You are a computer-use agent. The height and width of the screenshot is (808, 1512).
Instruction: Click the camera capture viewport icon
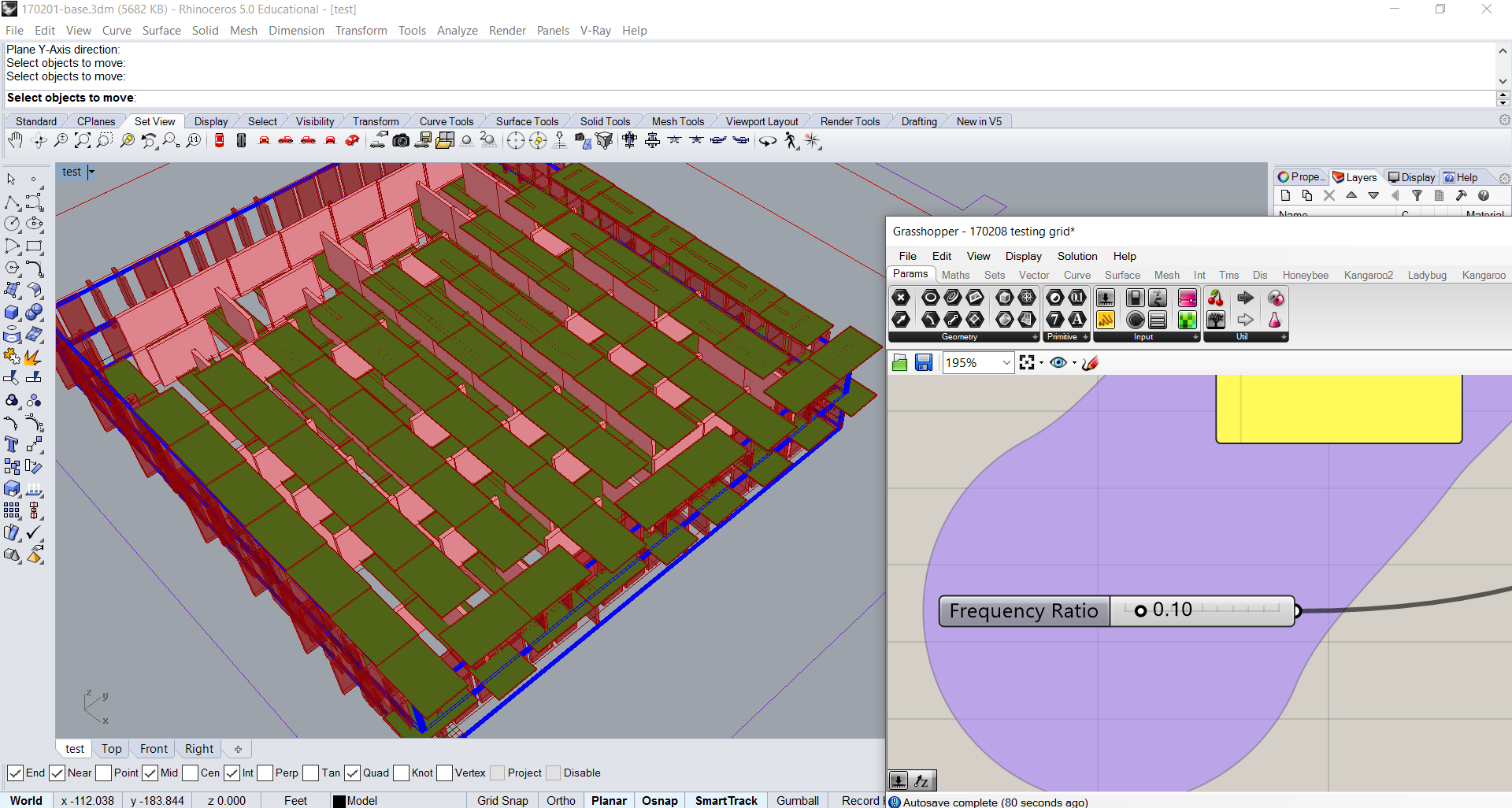[401, 141]
